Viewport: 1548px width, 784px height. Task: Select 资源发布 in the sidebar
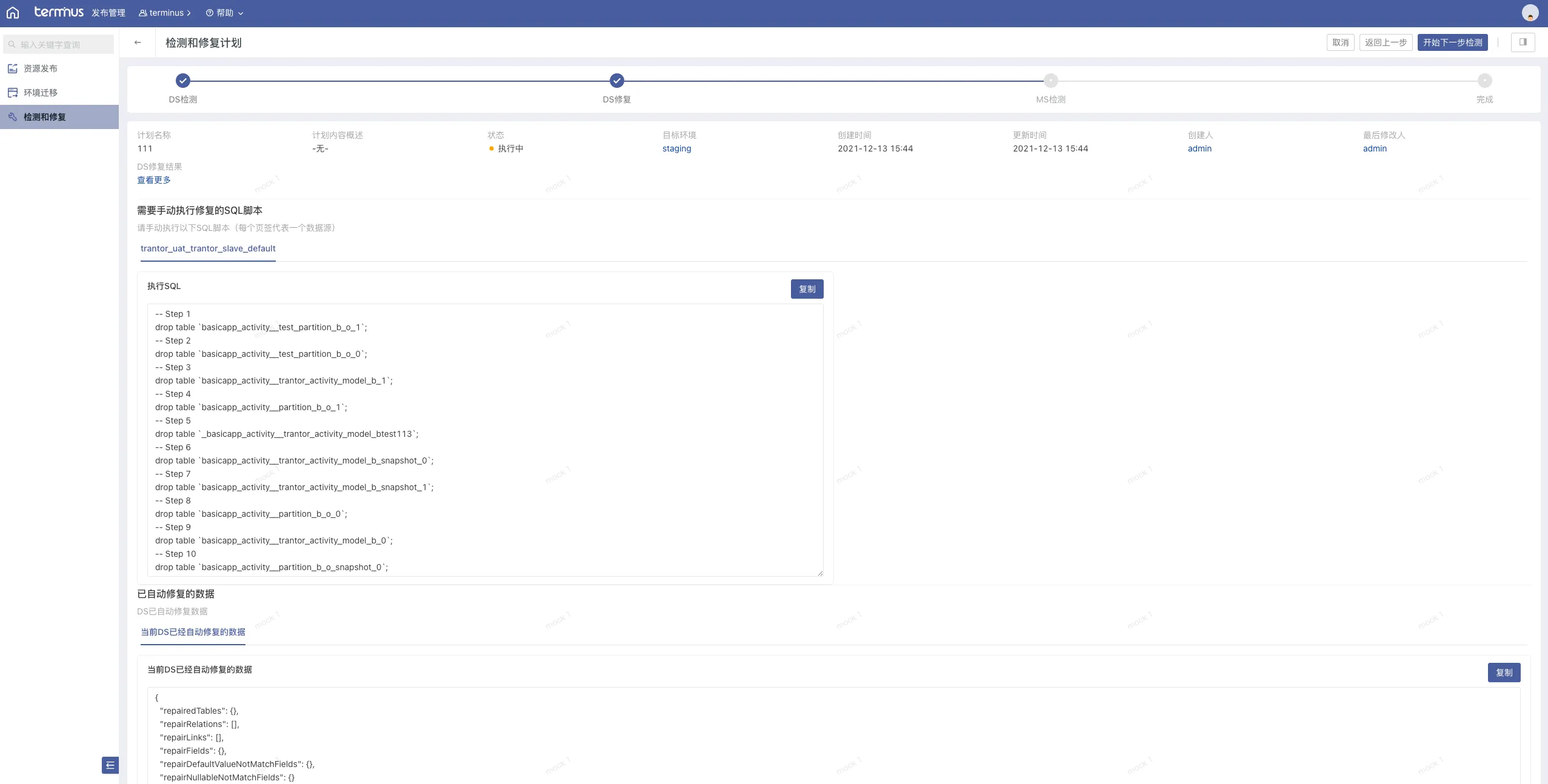(59, 68)
